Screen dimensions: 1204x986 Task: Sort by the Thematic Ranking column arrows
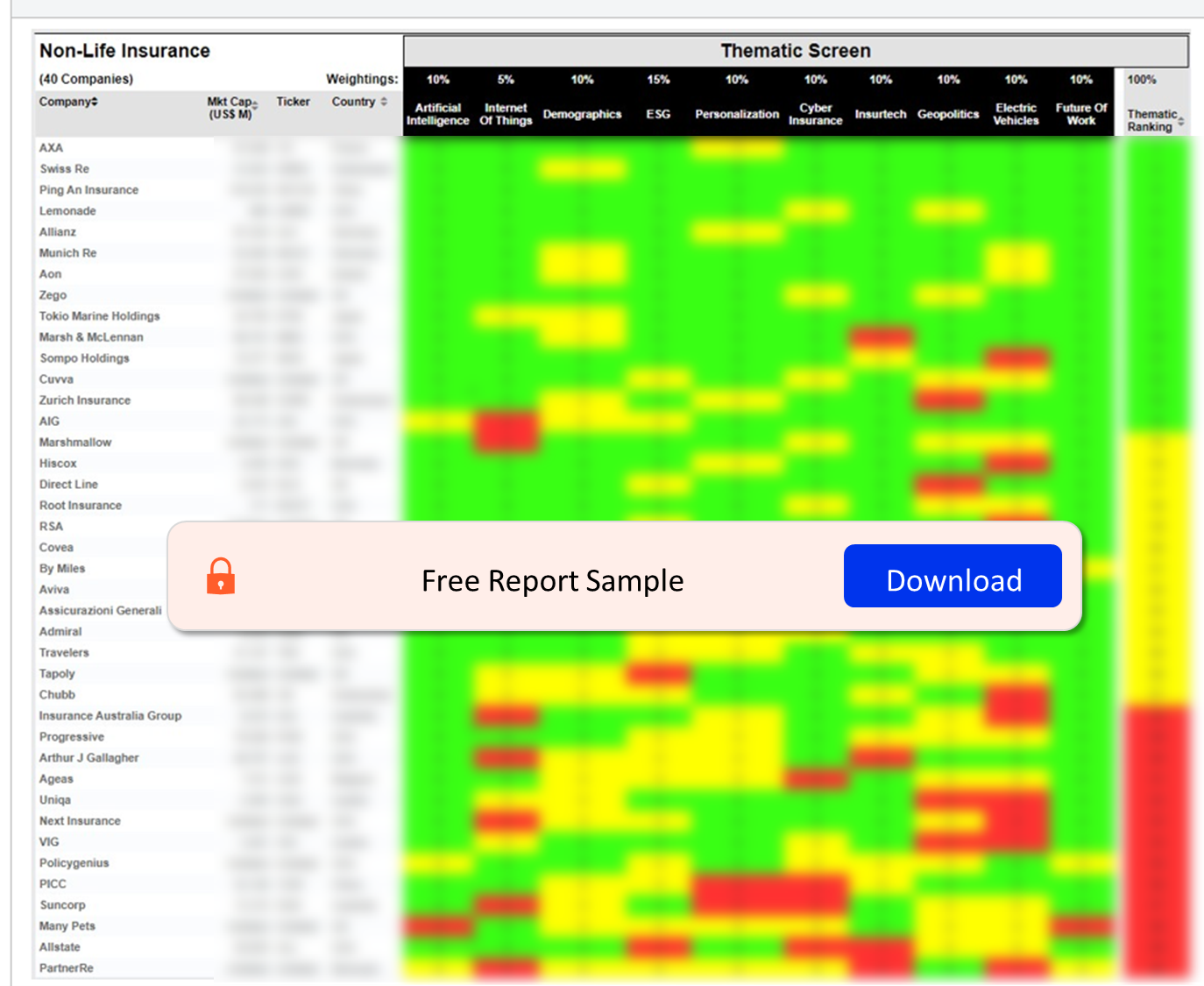point(1181,121)
